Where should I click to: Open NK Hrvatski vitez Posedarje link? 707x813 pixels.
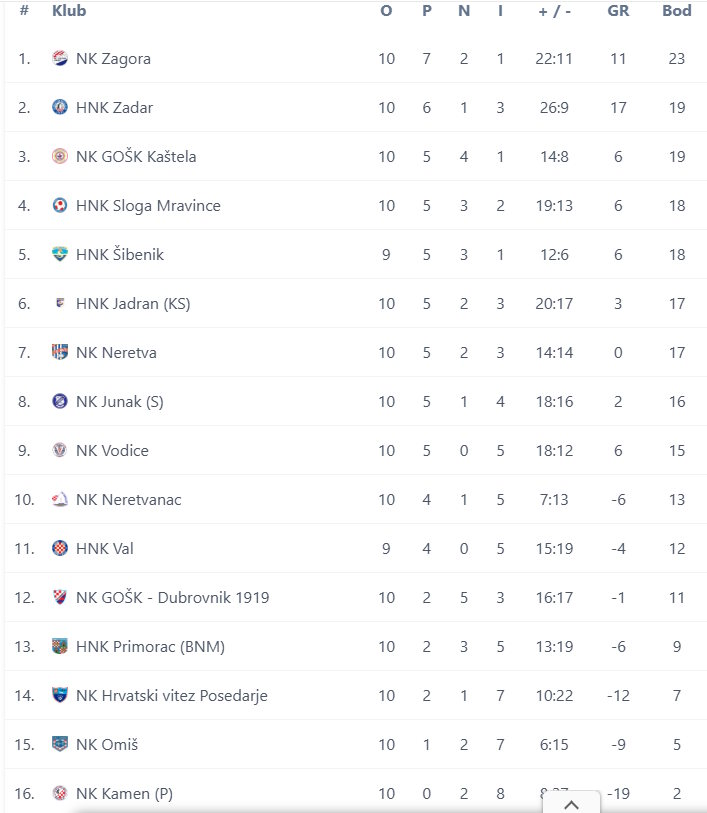pos(172,696)
